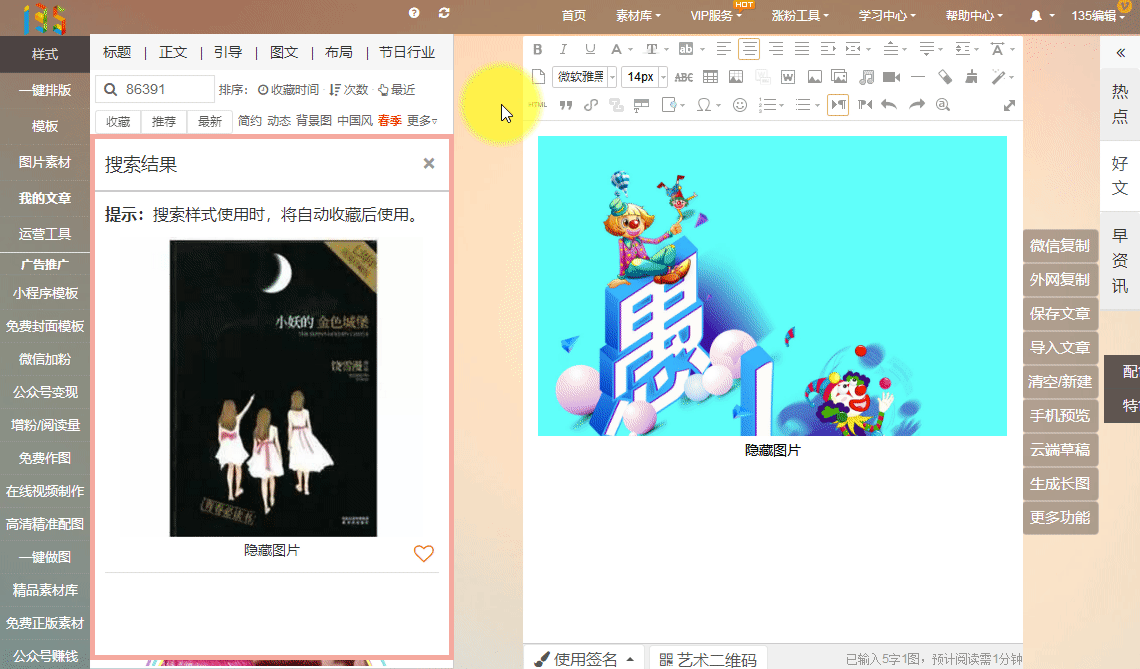Insert a table into the article
The height and width of the screenshot is (669, 1140).
pos(710,77)
